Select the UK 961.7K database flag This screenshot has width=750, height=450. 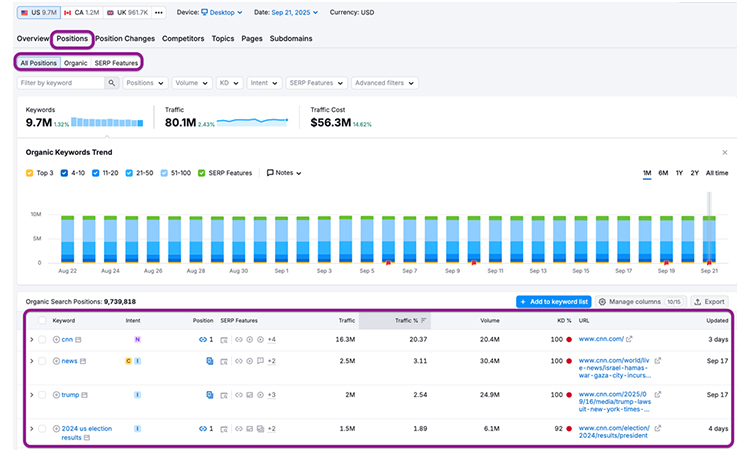click(127, 12)
